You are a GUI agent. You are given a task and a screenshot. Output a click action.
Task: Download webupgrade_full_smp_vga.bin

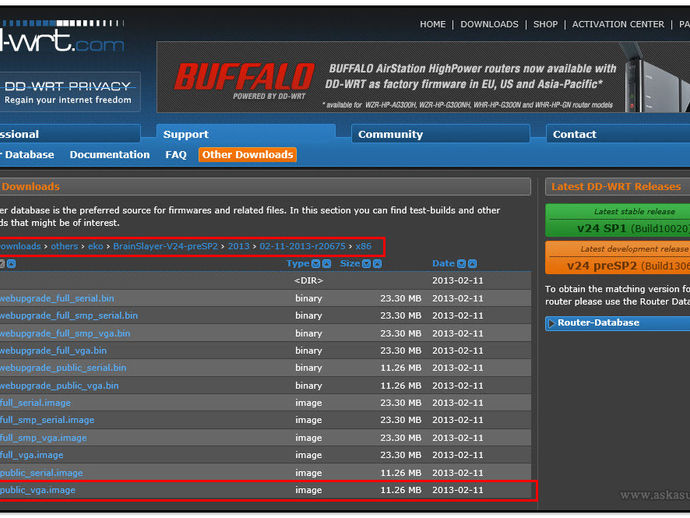click(65, 333)
